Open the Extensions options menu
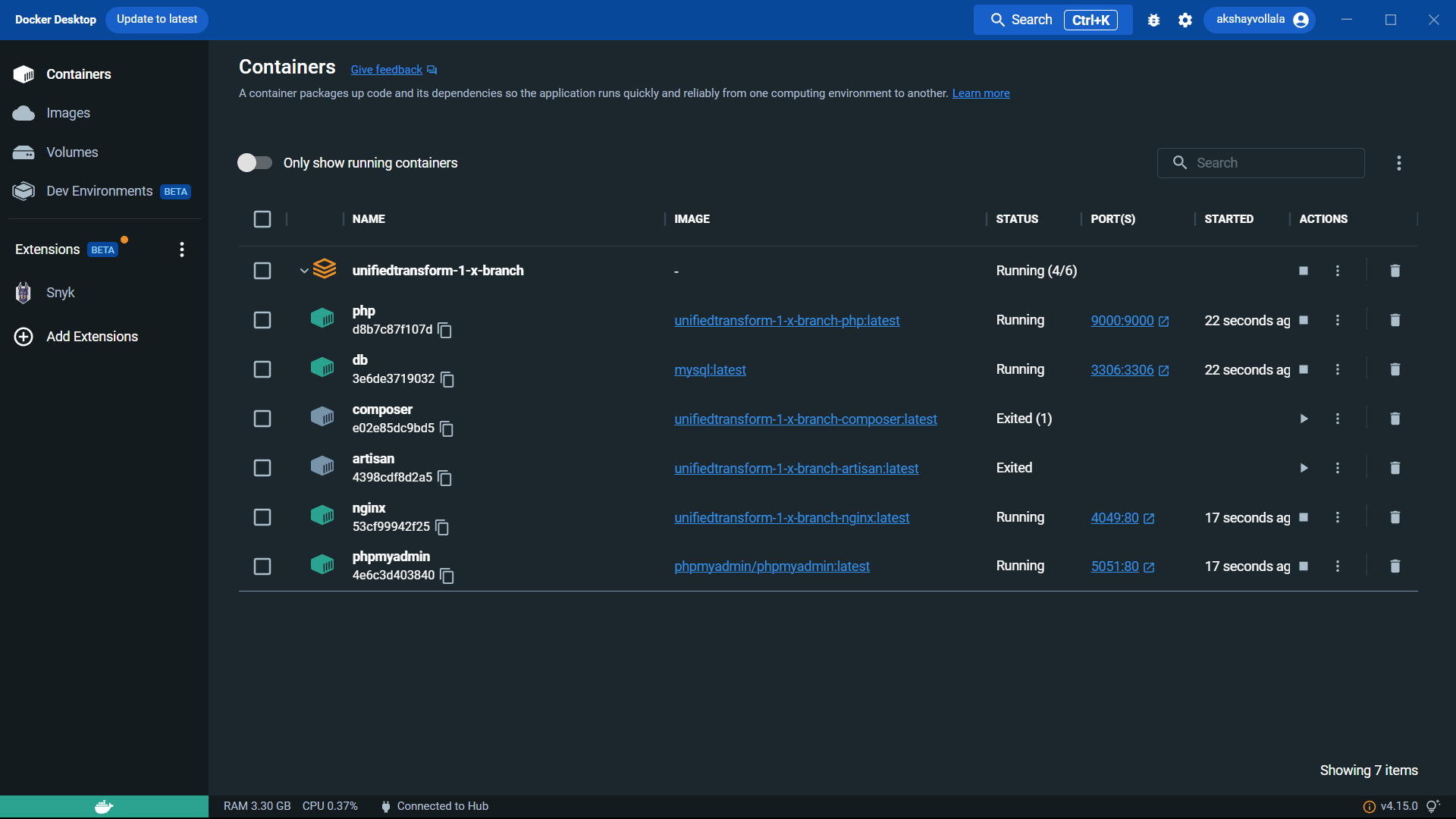1456x819 pixels. [x=182, y=249]
